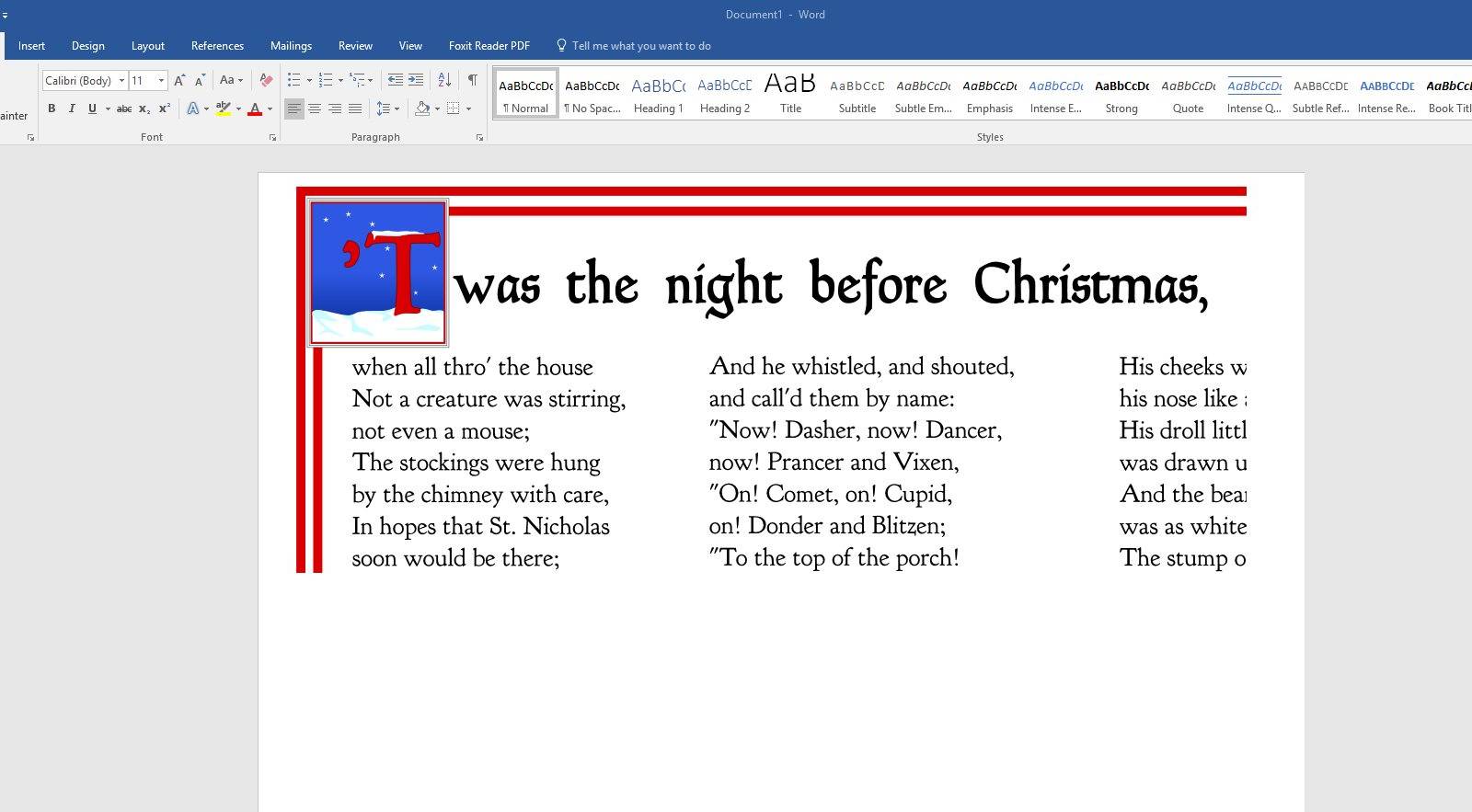Open the Change Case (Aa) dropdown
Image resolution: width=1472 pixels, height=812 pixels.
click(231, 80)
